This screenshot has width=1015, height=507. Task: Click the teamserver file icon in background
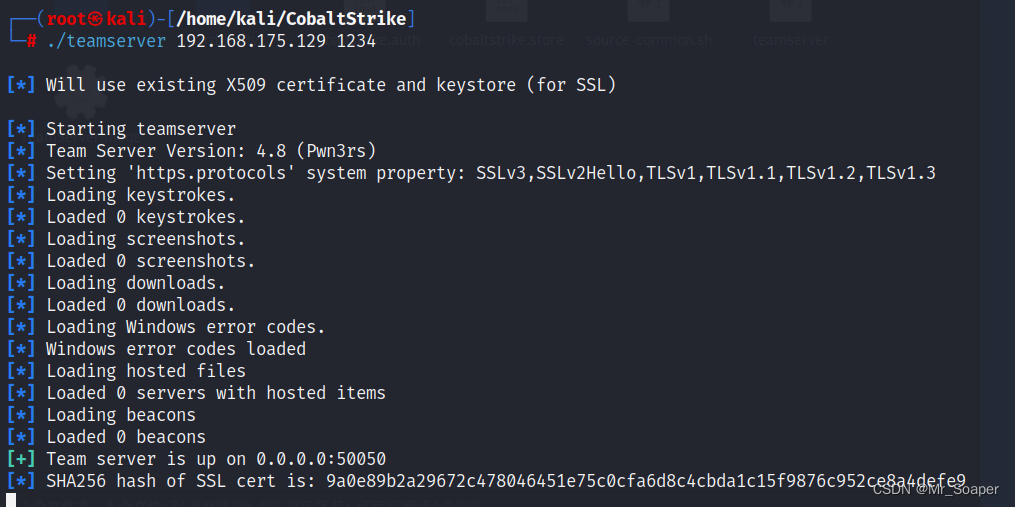click(x=790, y=12)
